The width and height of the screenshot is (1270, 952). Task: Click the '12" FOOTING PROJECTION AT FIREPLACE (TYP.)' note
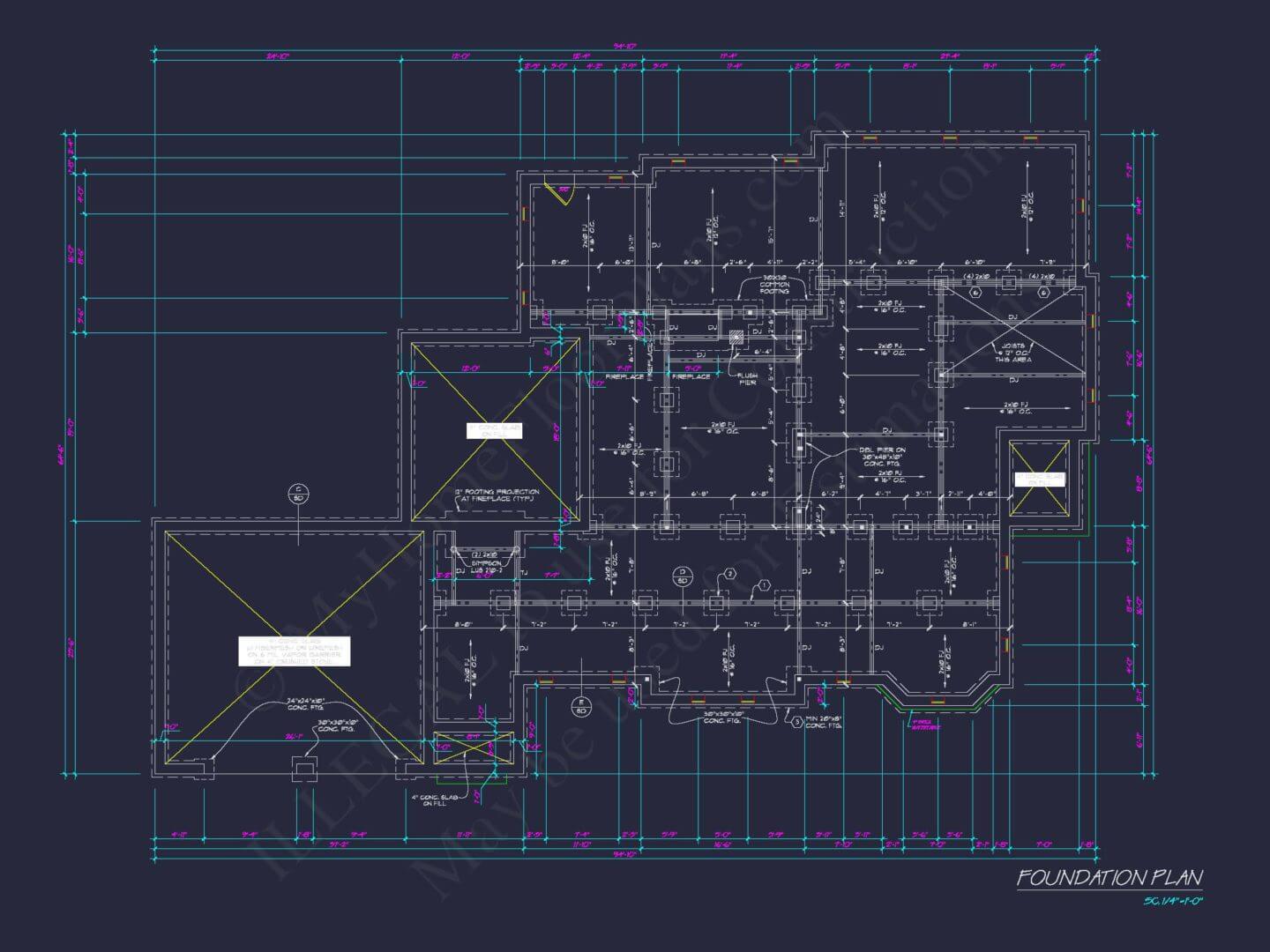point(497,495)
